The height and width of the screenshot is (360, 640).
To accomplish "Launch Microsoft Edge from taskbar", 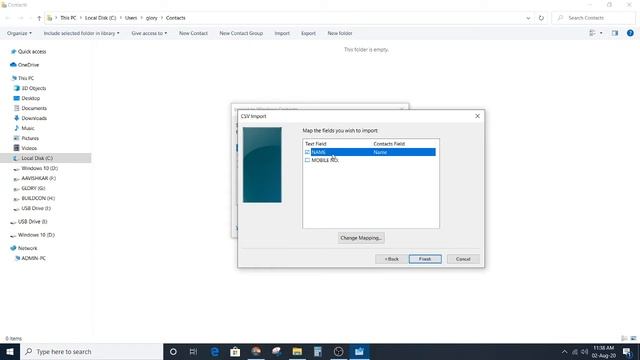I will pyautogui.click(x=214, y=351).
